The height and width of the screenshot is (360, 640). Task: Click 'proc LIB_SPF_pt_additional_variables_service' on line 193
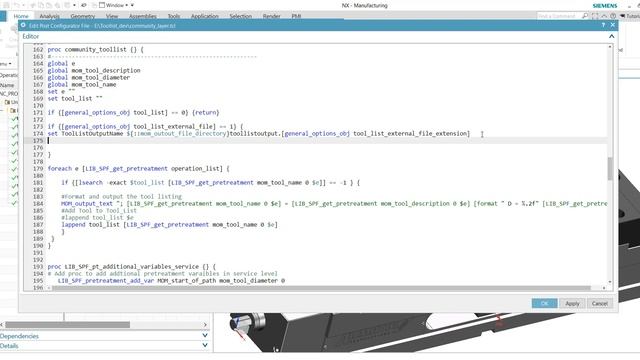[123, 267]
